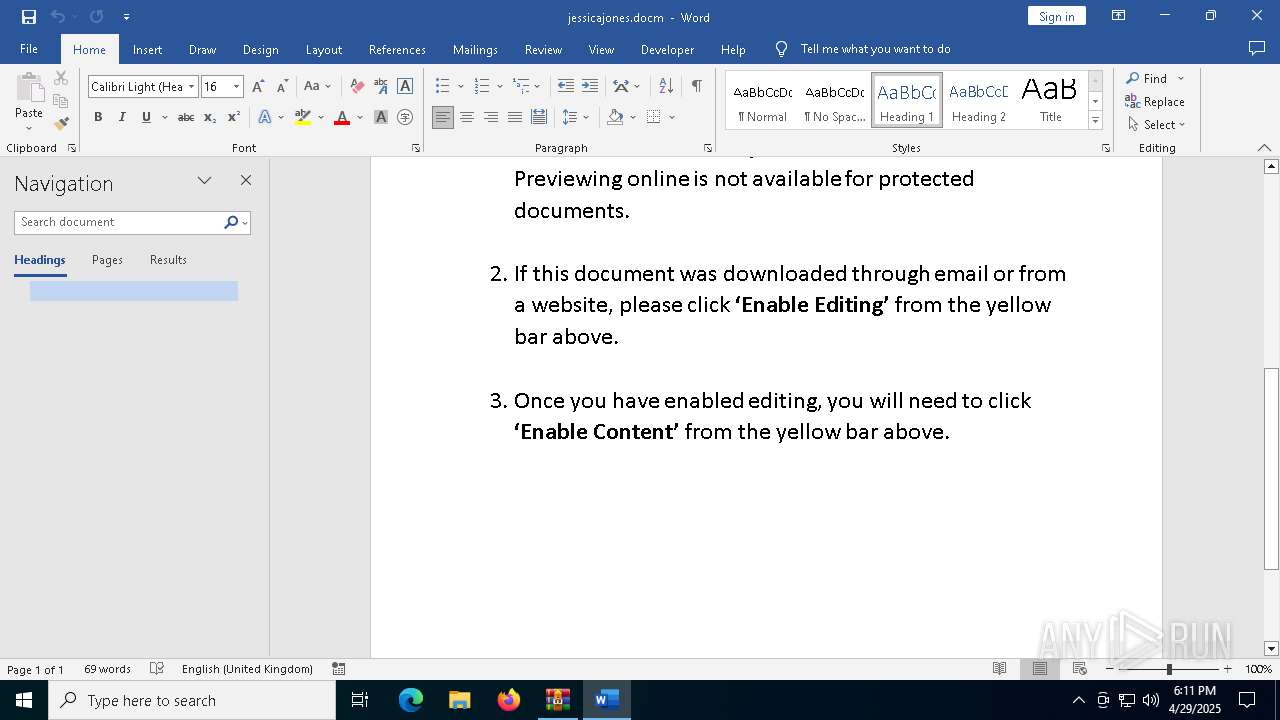Viewport: 1280px width, 720px height.
Task: Open the font size dropdown
Action: pyautogui.click(x=237, y=87)
